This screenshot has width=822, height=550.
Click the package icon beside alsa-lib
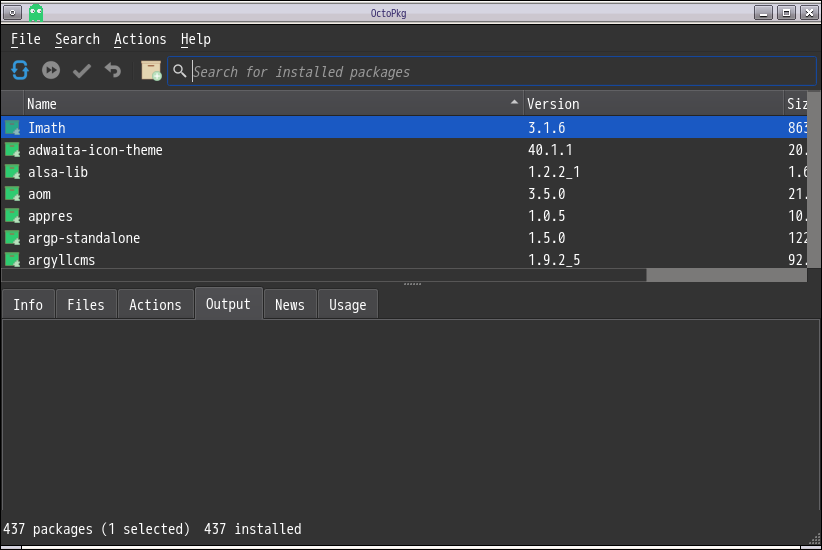[13, 171]
